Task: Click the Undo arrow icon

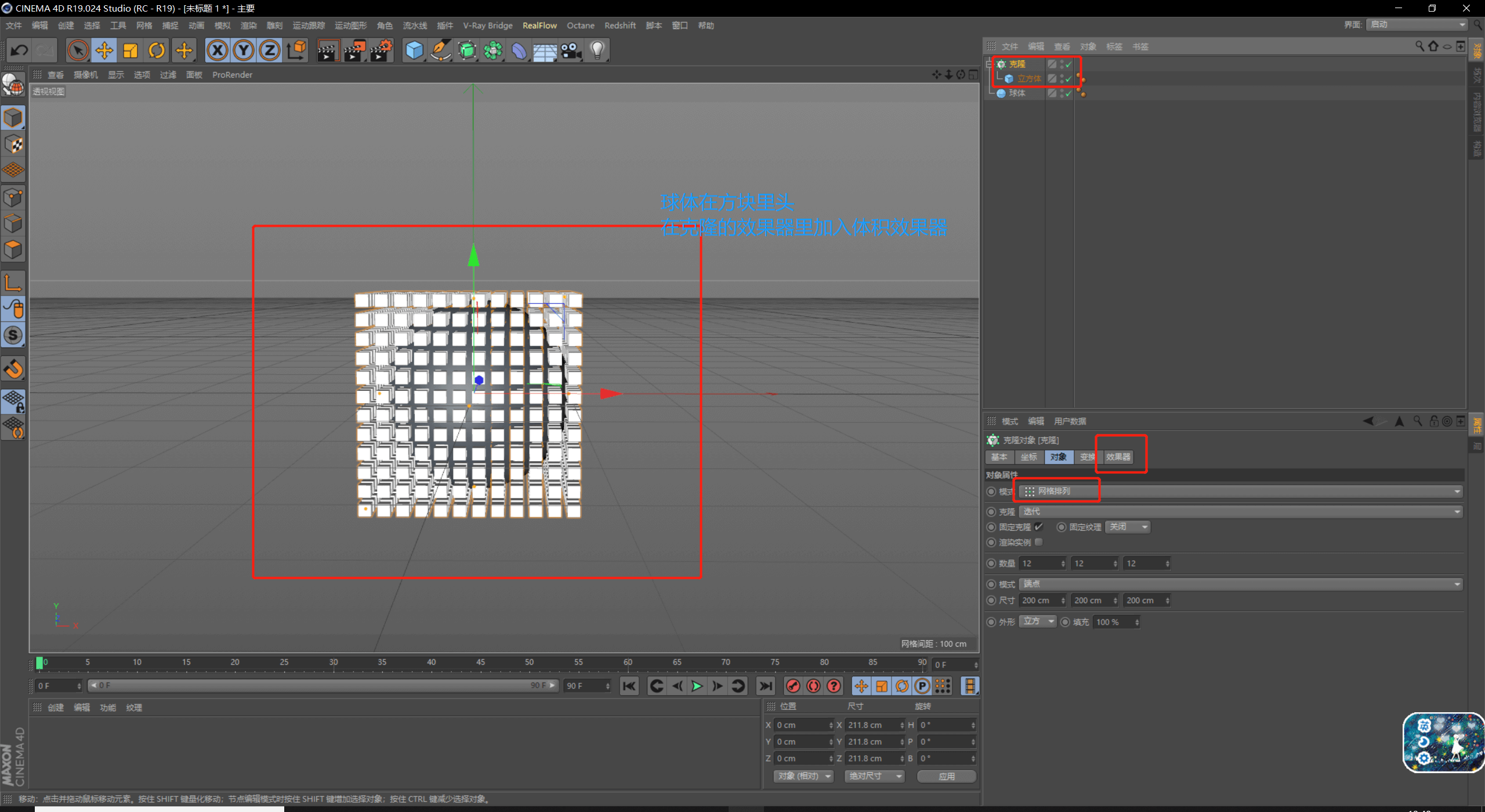Action: click(x=19, y=51)
